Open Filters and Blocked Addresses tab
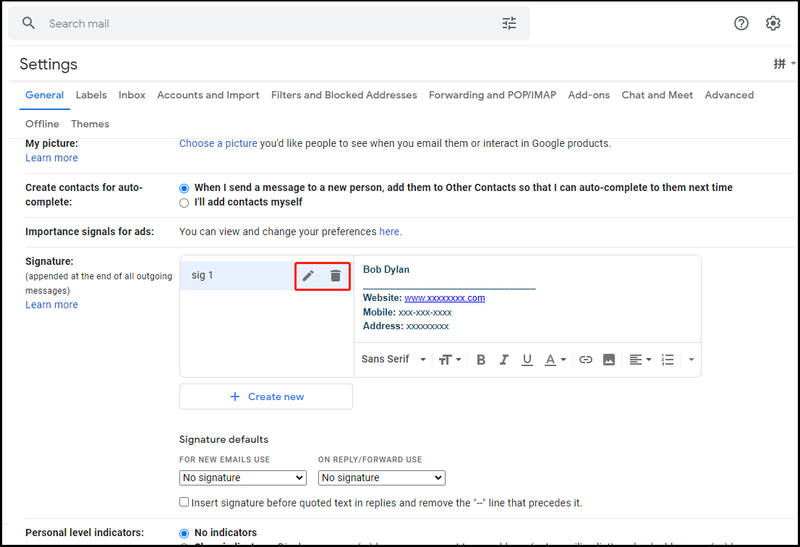The height and width of the screenshot is (547, 800). pos(344,95)
